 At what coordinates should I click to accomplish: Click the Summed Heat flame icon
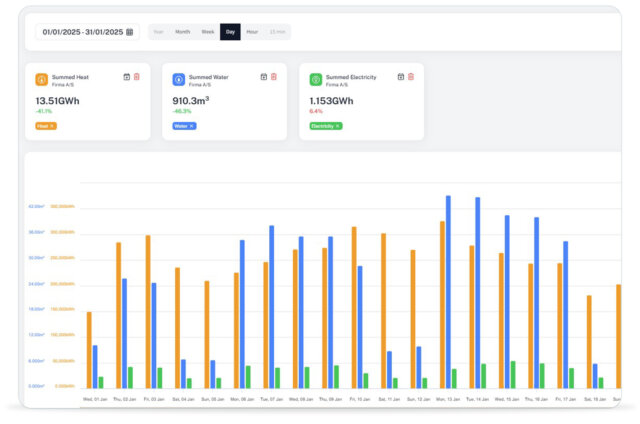(41, 80)
